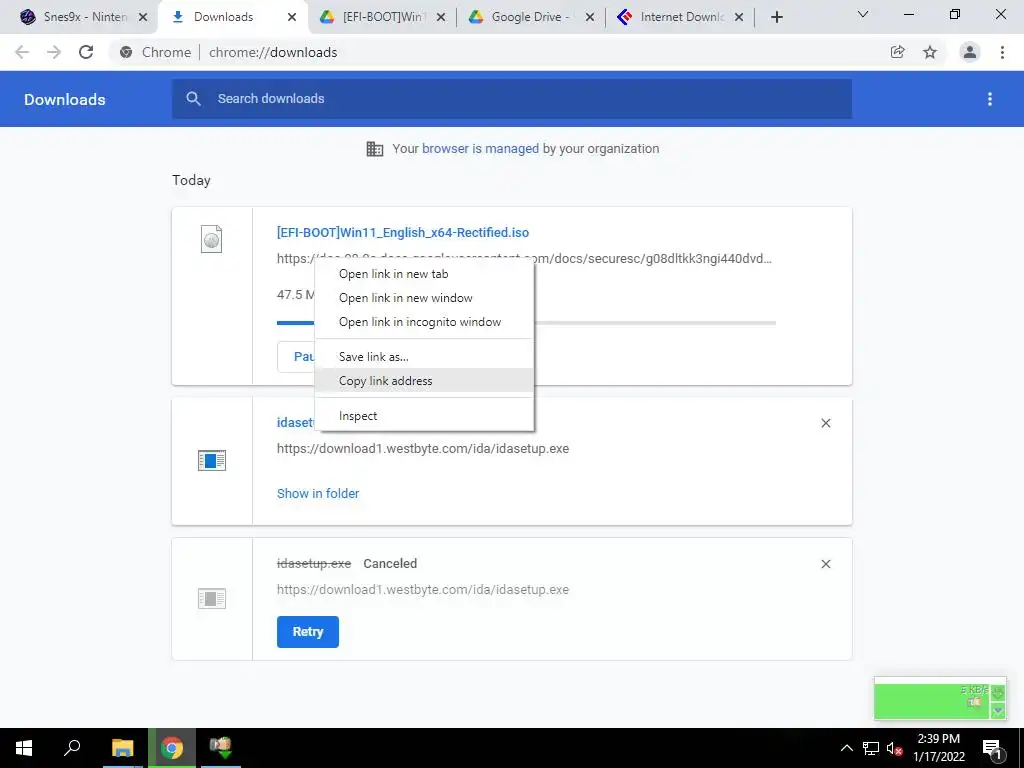
Task: Choose Open link in new window
Action: click(424, 298)
